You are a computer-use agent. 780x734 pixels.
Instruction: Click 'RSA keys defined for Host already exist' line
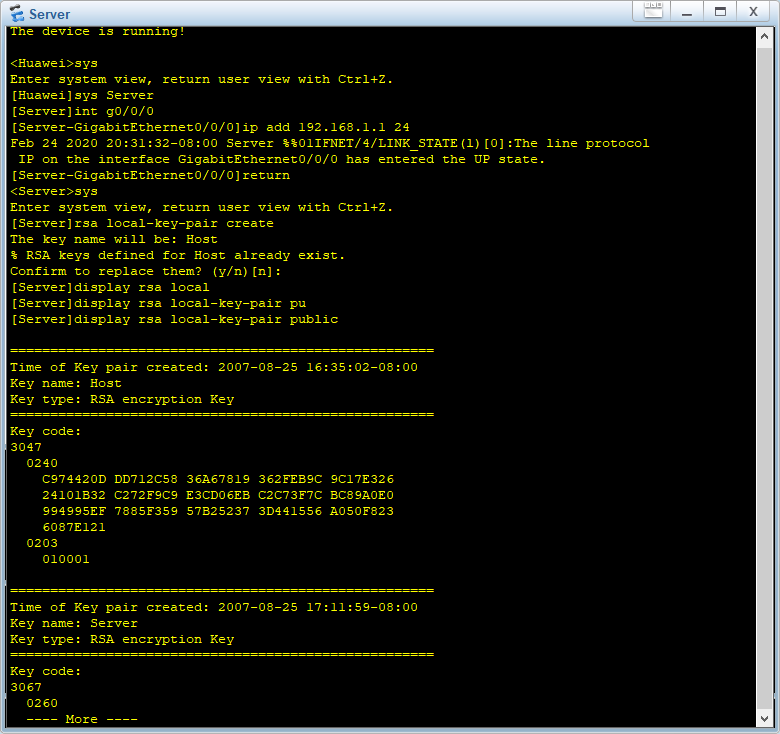tap(178, 255)
